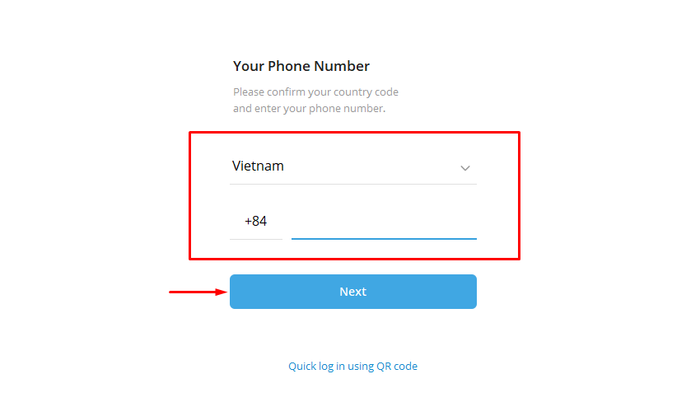Open Quick log in using QR code
The width and height of the screenshot is (700, 412).
pyautogui.click(x=353, y=366)
